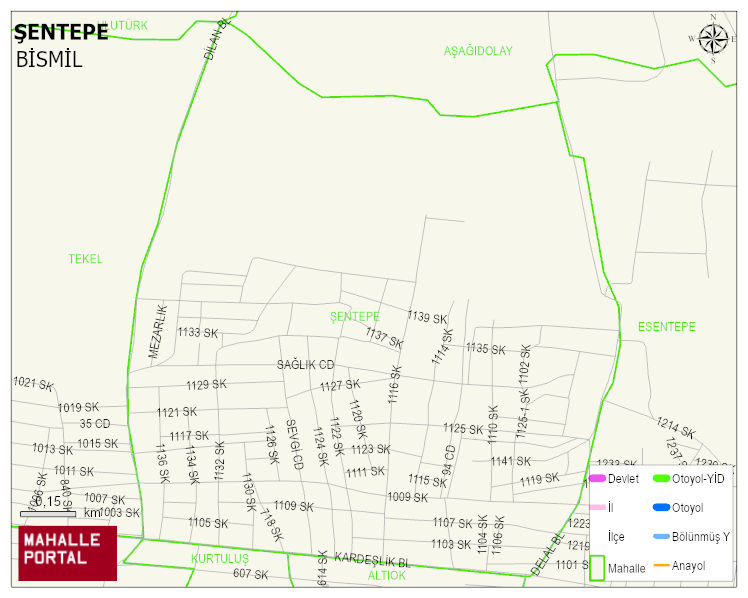The width and height of the screenshot is (748, 598).
Task: Click the pink İl legend swatch
Action: 597,508
